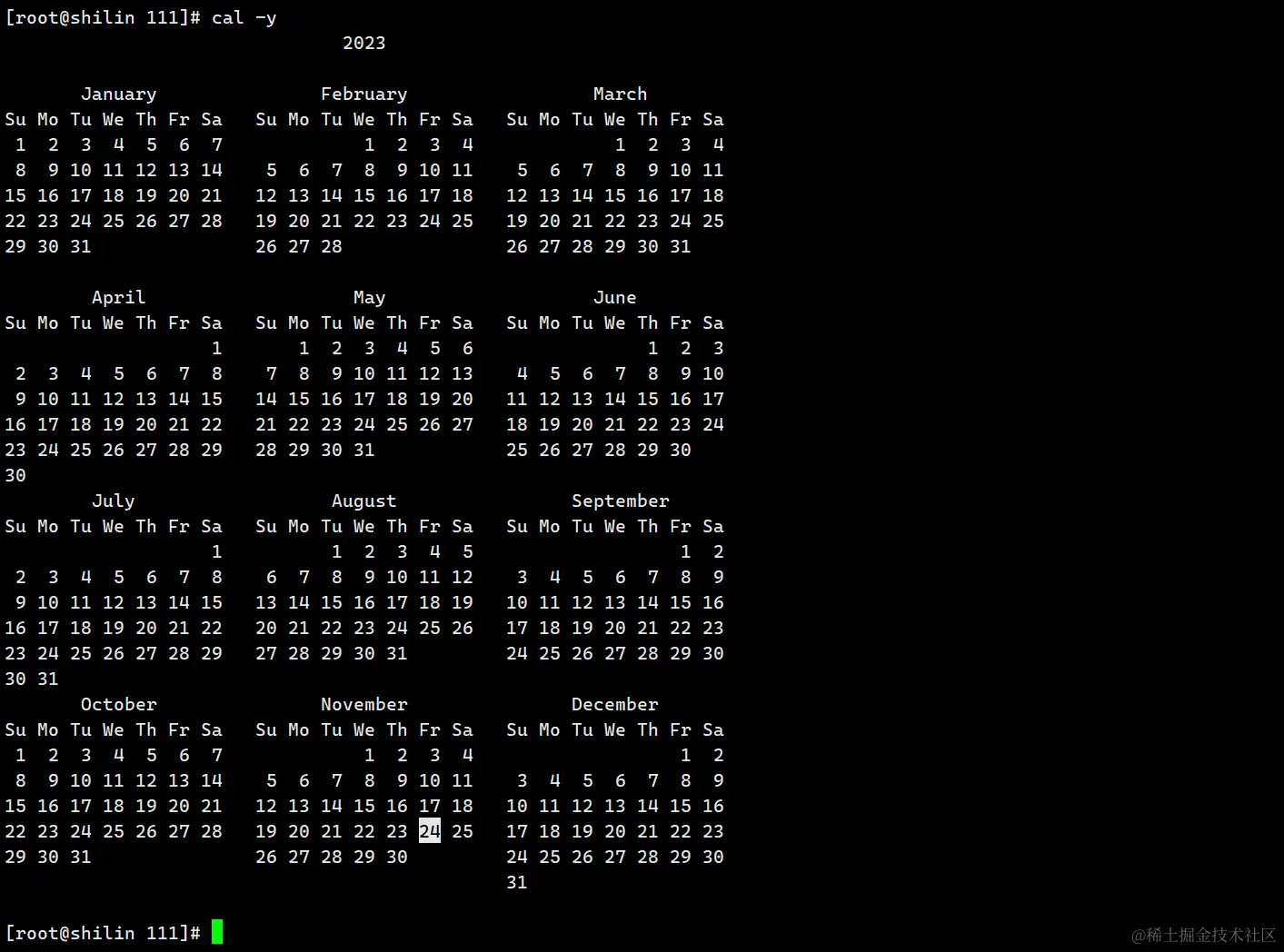This screenshot has height=952, width=1284.
Task: Click the highlighted date 24 in November
Action: click(430, 831)
